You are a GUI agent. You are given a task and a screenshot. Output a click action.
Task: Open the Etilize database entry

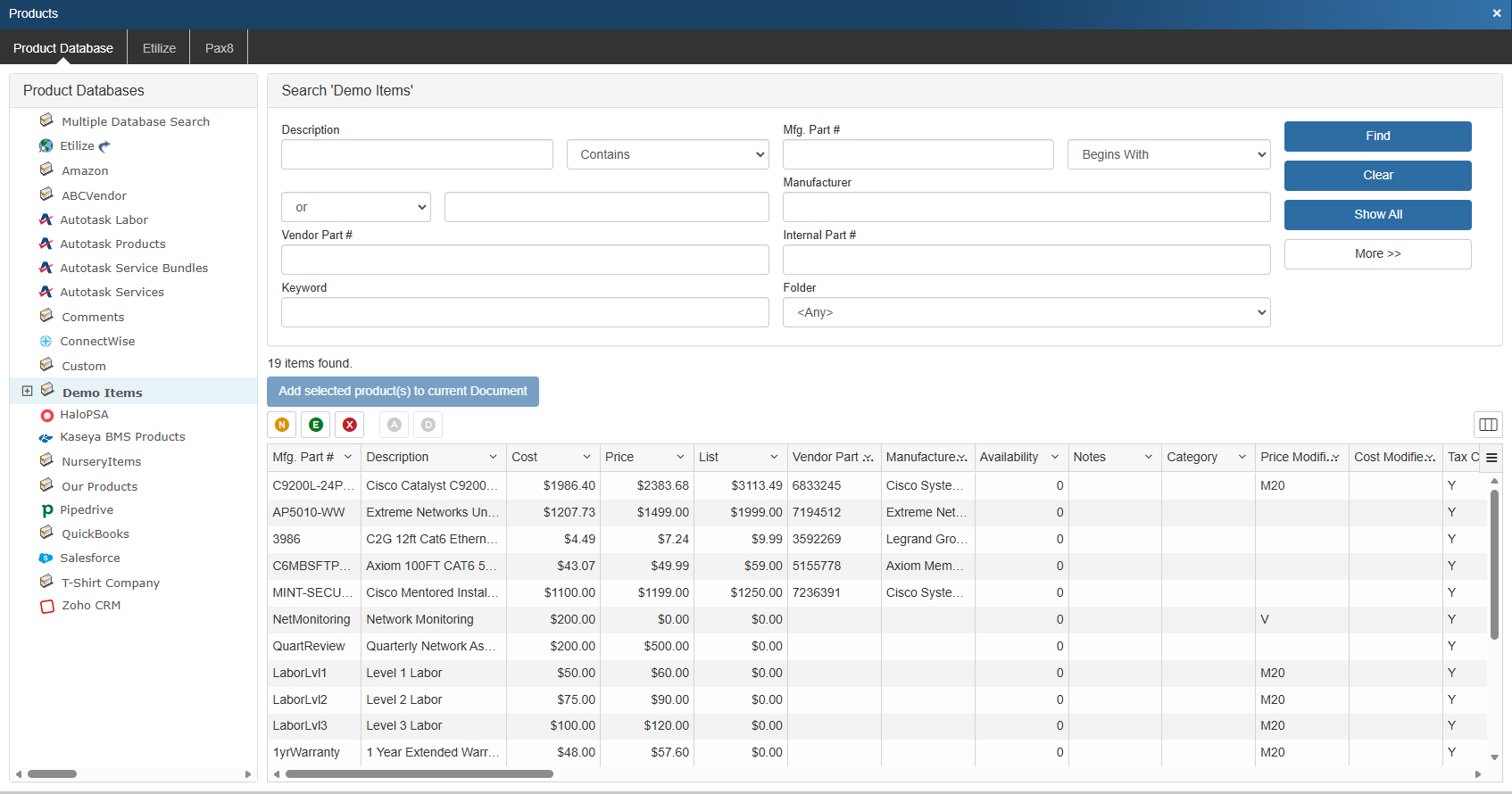77,146
